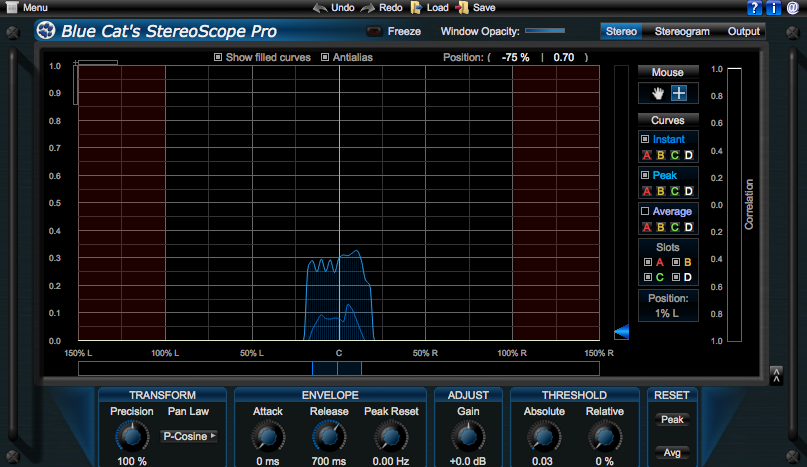
Task: Click Peak curve slot C letter
Action: tap(674, 191)
